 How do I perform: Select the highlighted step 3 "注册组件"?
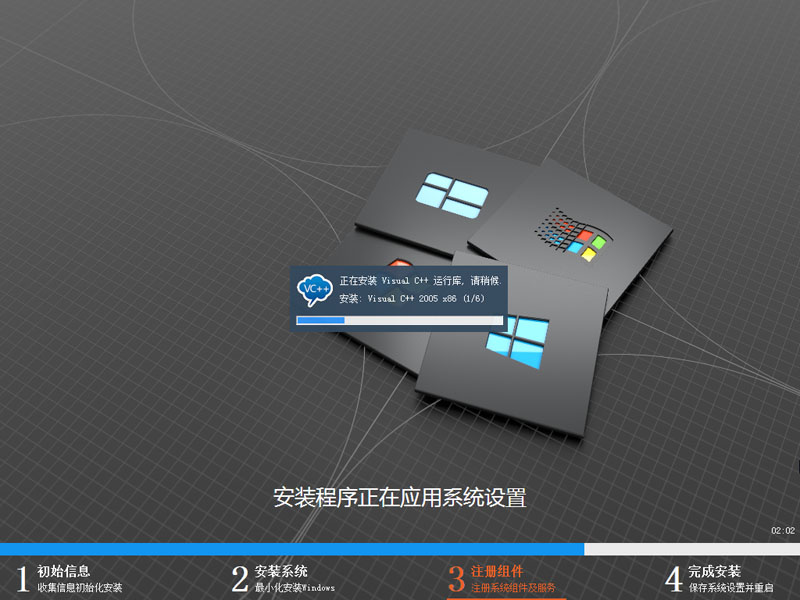coord(497,571)
